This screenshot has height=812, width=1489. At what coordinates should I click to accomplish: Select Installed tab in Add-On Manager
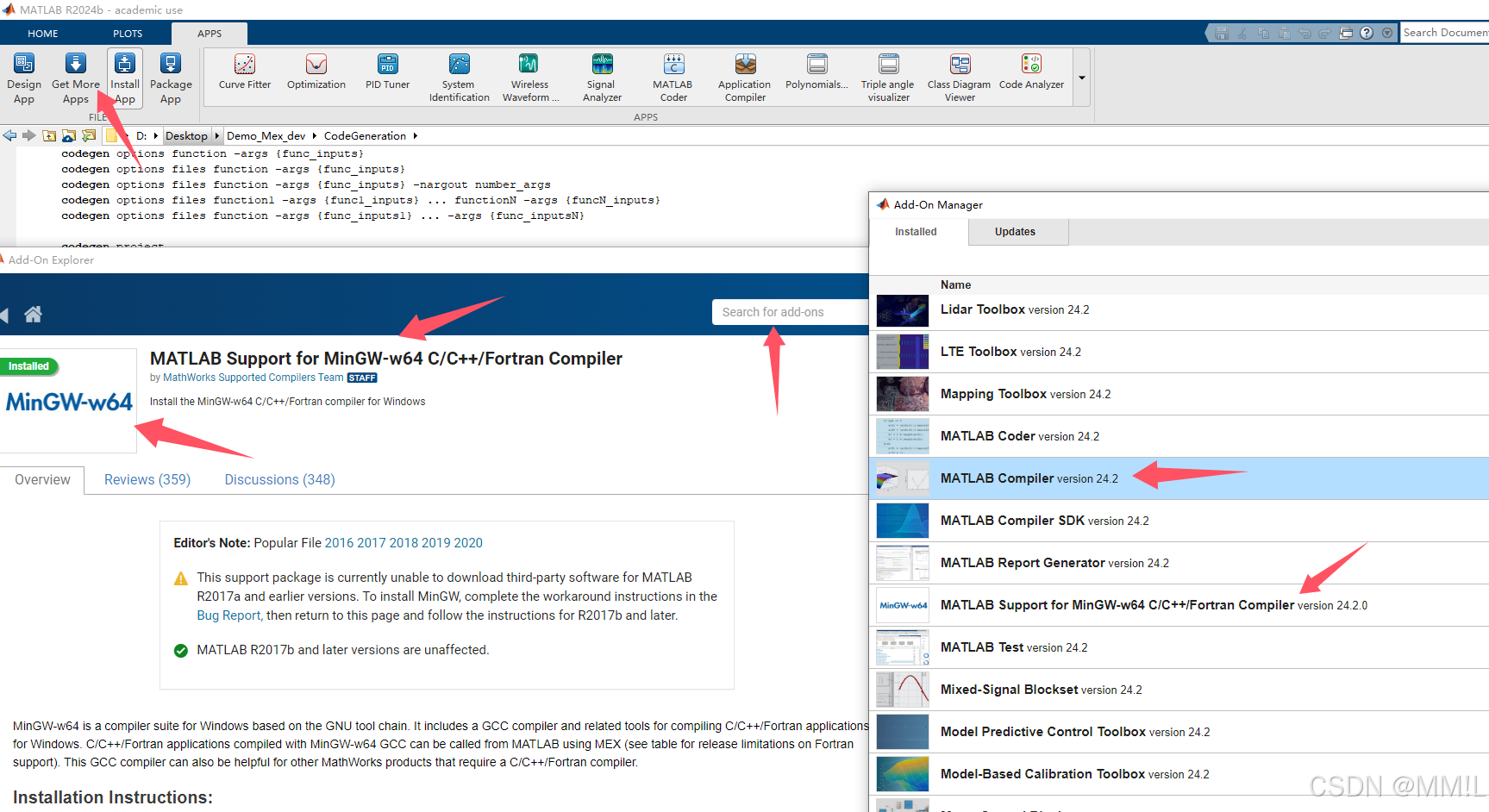click(x=916, y=232)
